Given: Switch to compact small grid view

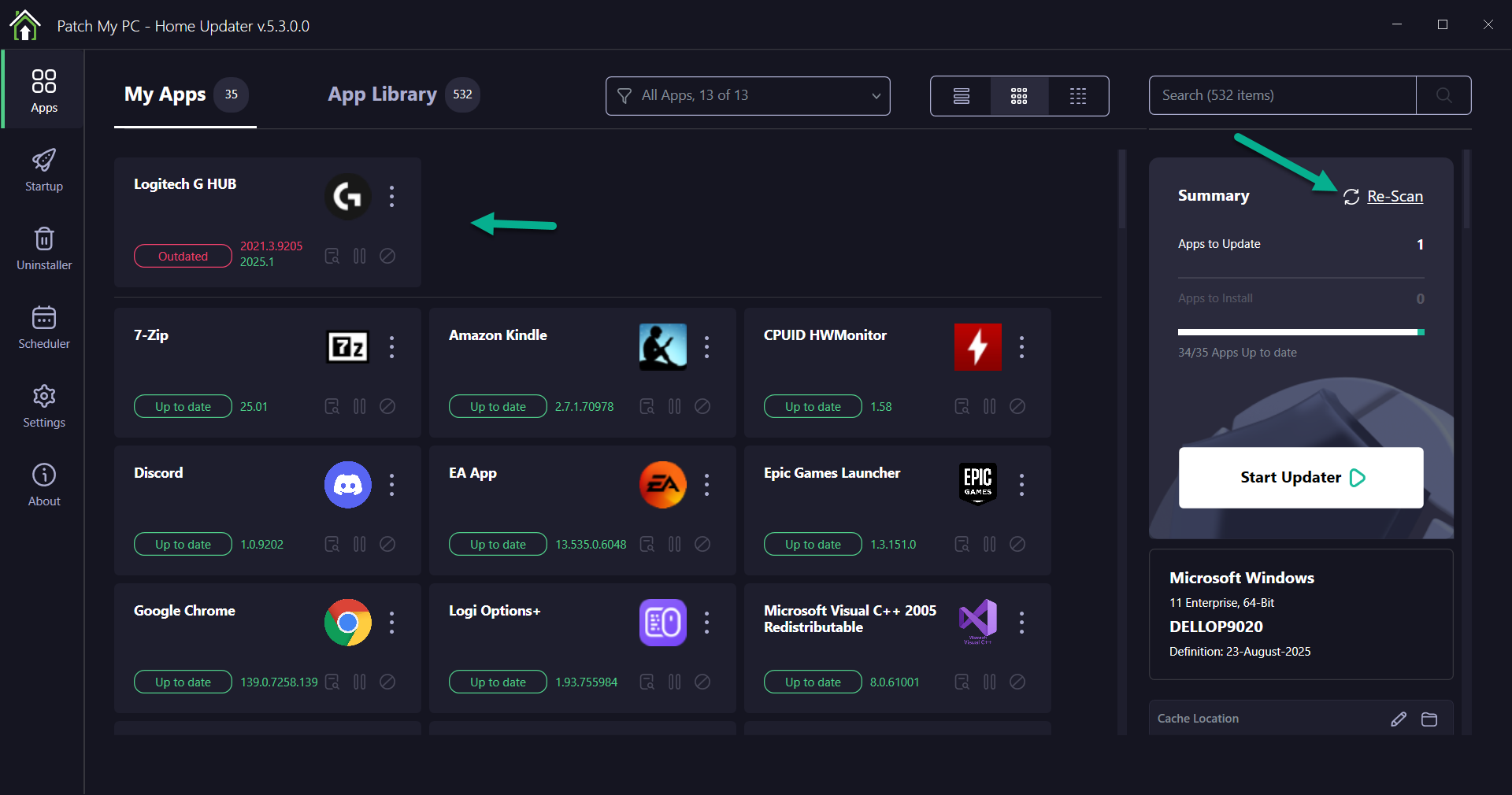Looking at the screenshot, I should (x=1078, y=96).
